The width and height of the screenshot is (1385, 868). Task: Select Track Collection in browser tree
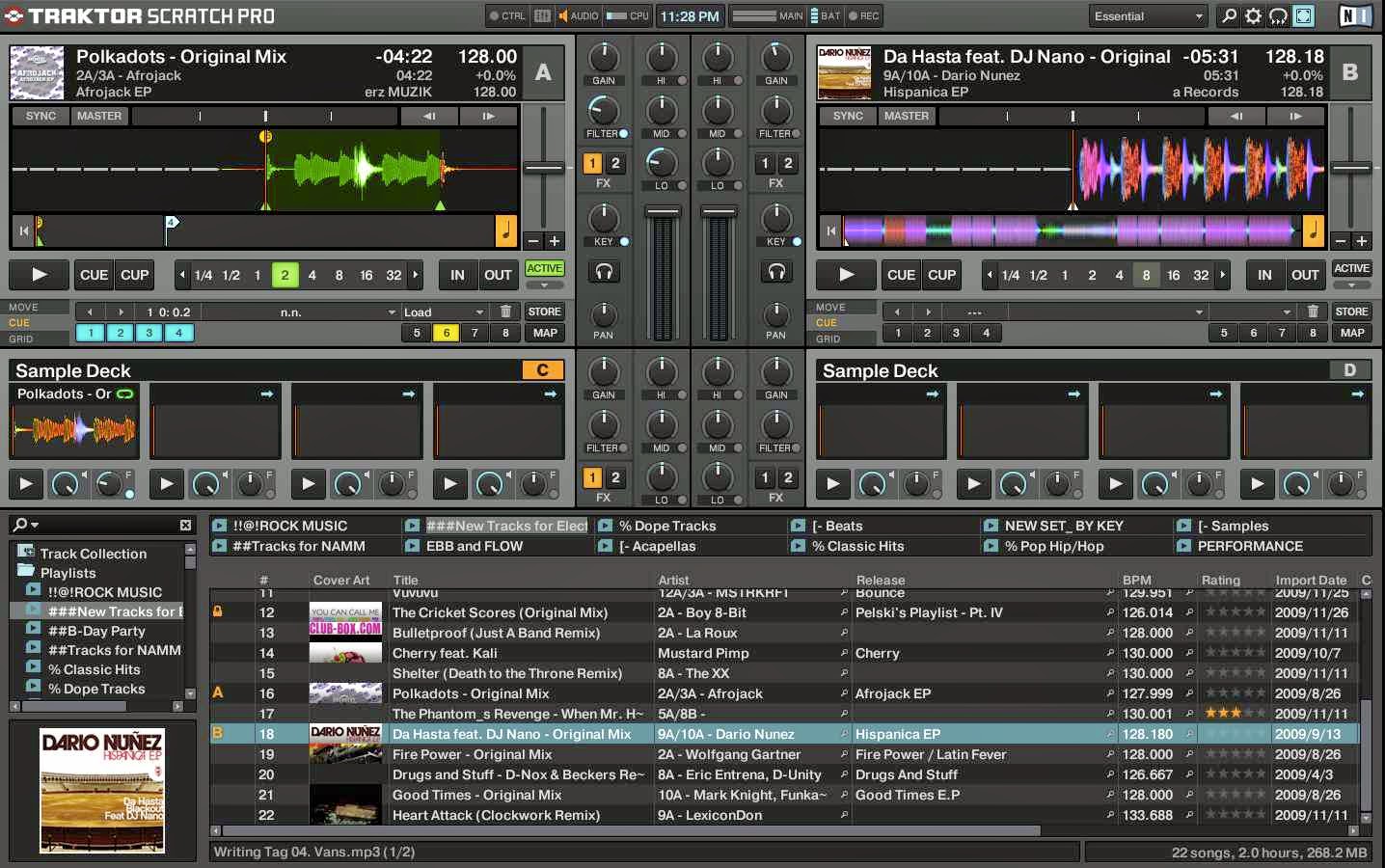[94, 554]
